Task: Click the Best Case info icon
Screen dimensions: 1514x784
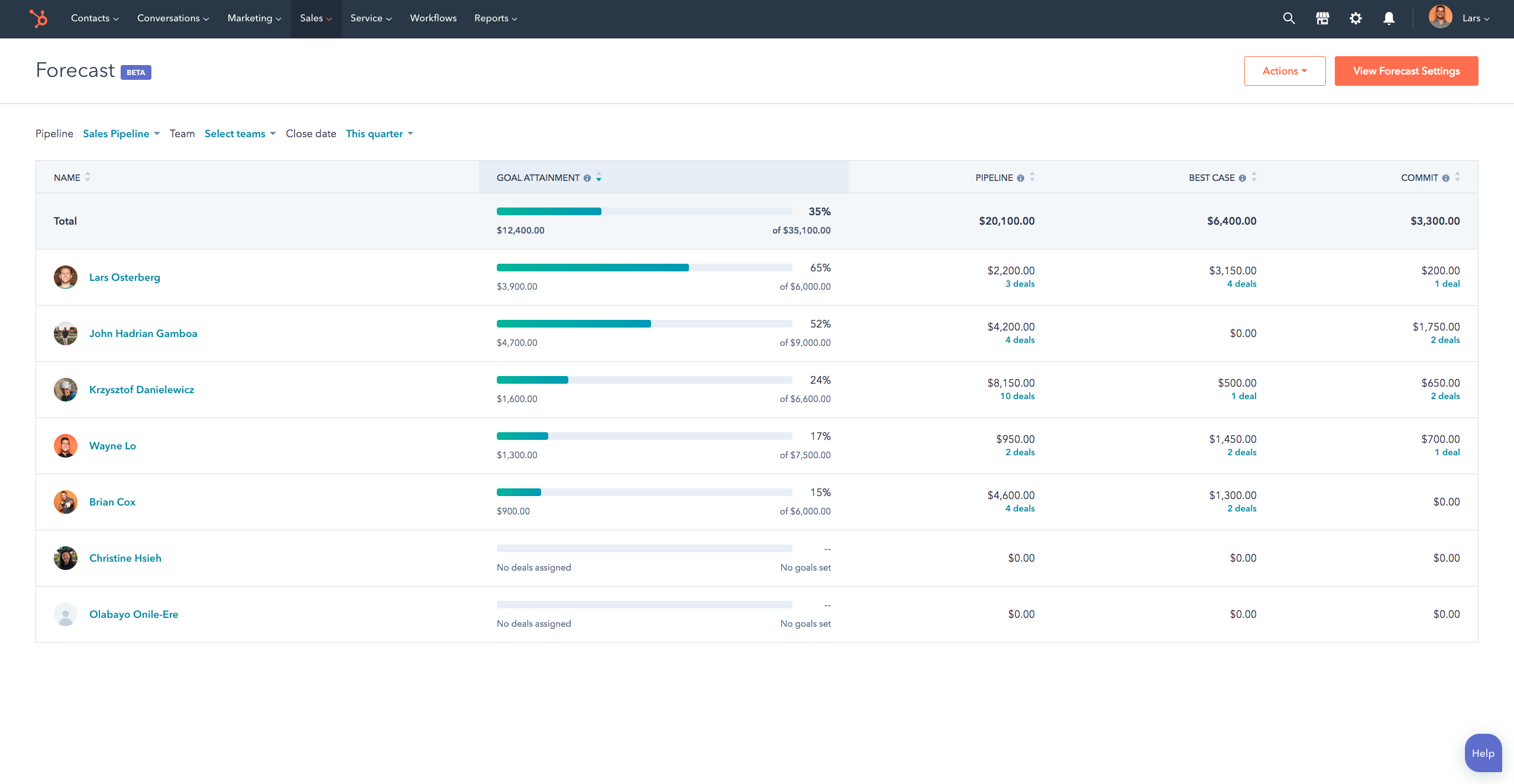Action: click(x=1242, y=178)
